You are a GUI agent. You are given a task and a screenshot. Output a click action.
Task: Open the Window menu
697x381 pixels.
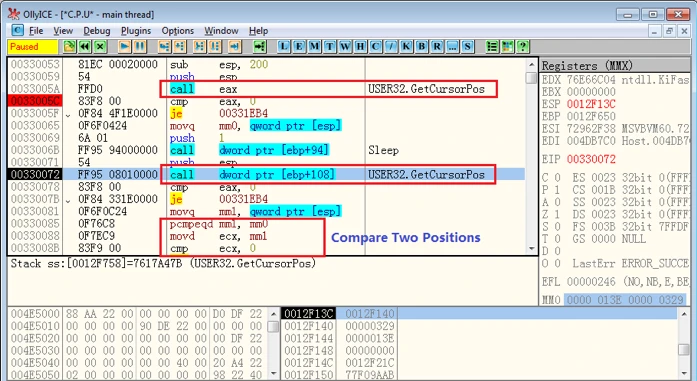221,31
